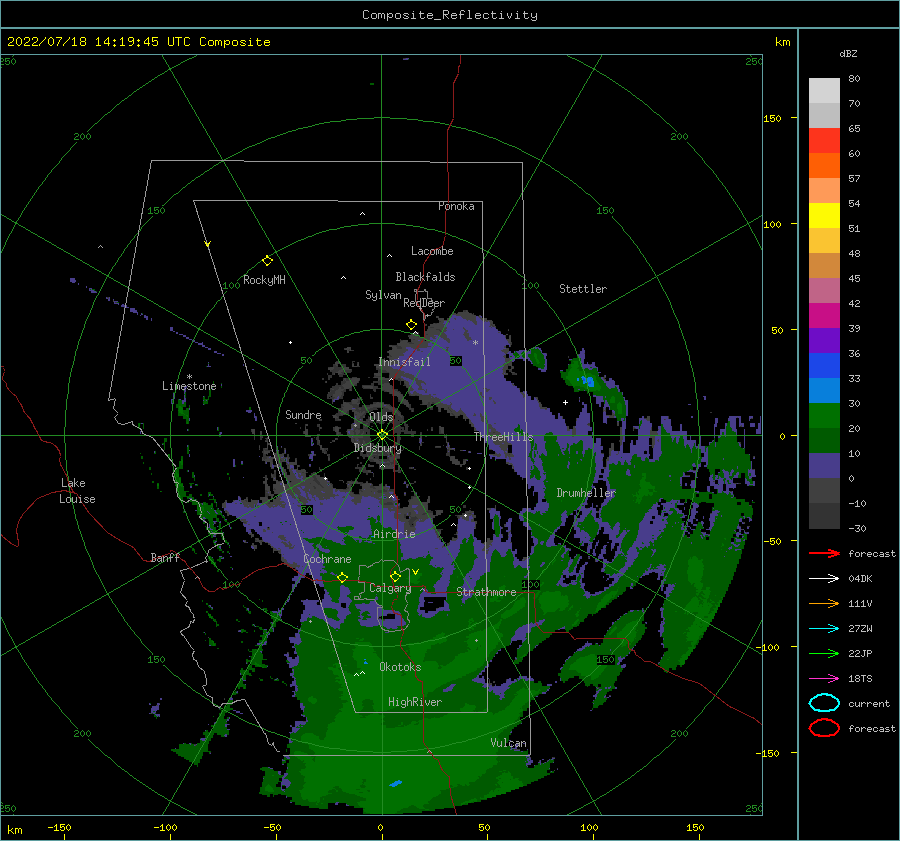900x841 pixels.
Task: Click the orange 111V arrow icon
Action: 824,603
